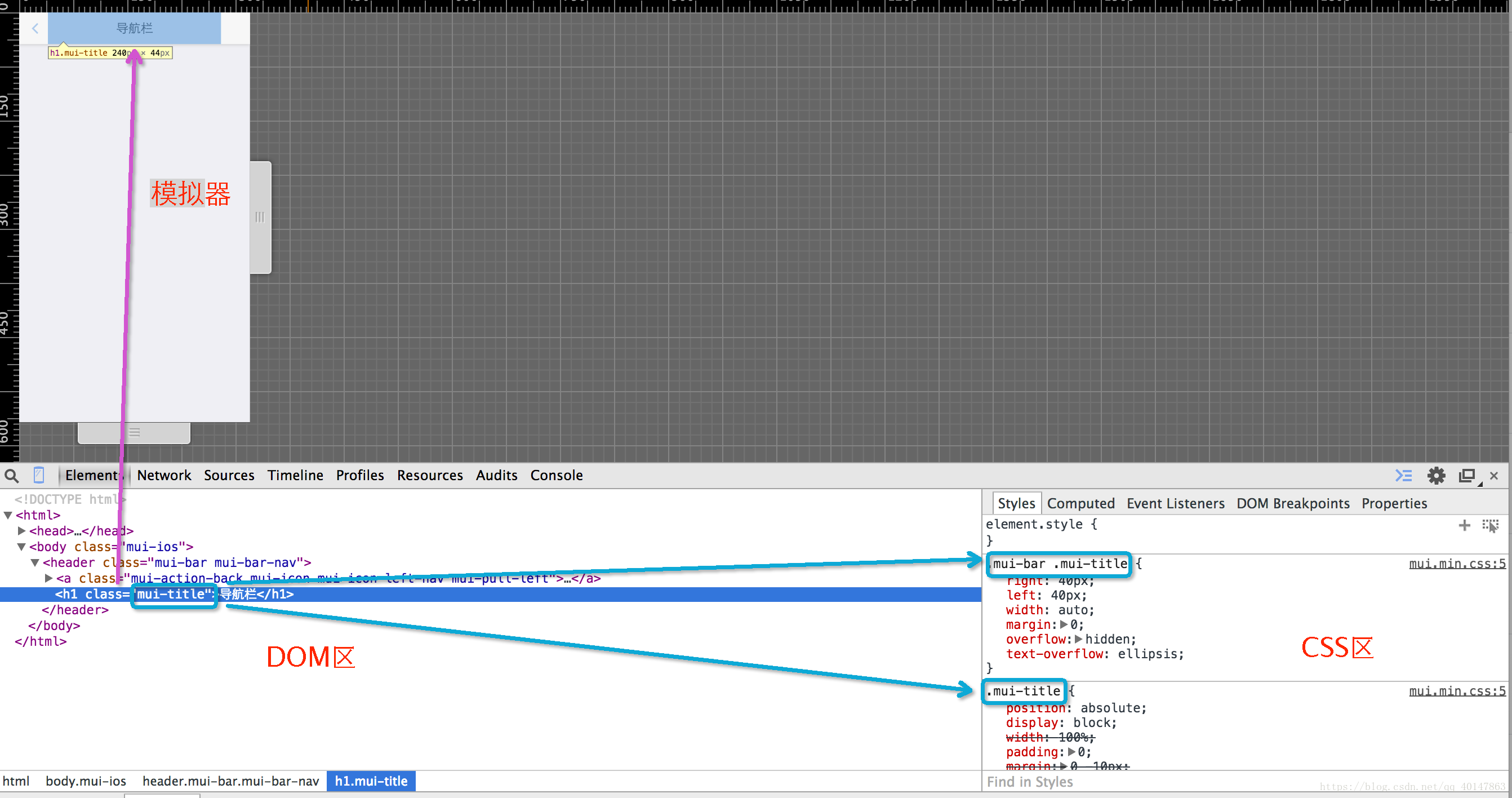This screenshot has width=1512, height=798.
Task: Open mui.min.css:5 link for .mui-bar .mui-title
Action: (1456, 564)
